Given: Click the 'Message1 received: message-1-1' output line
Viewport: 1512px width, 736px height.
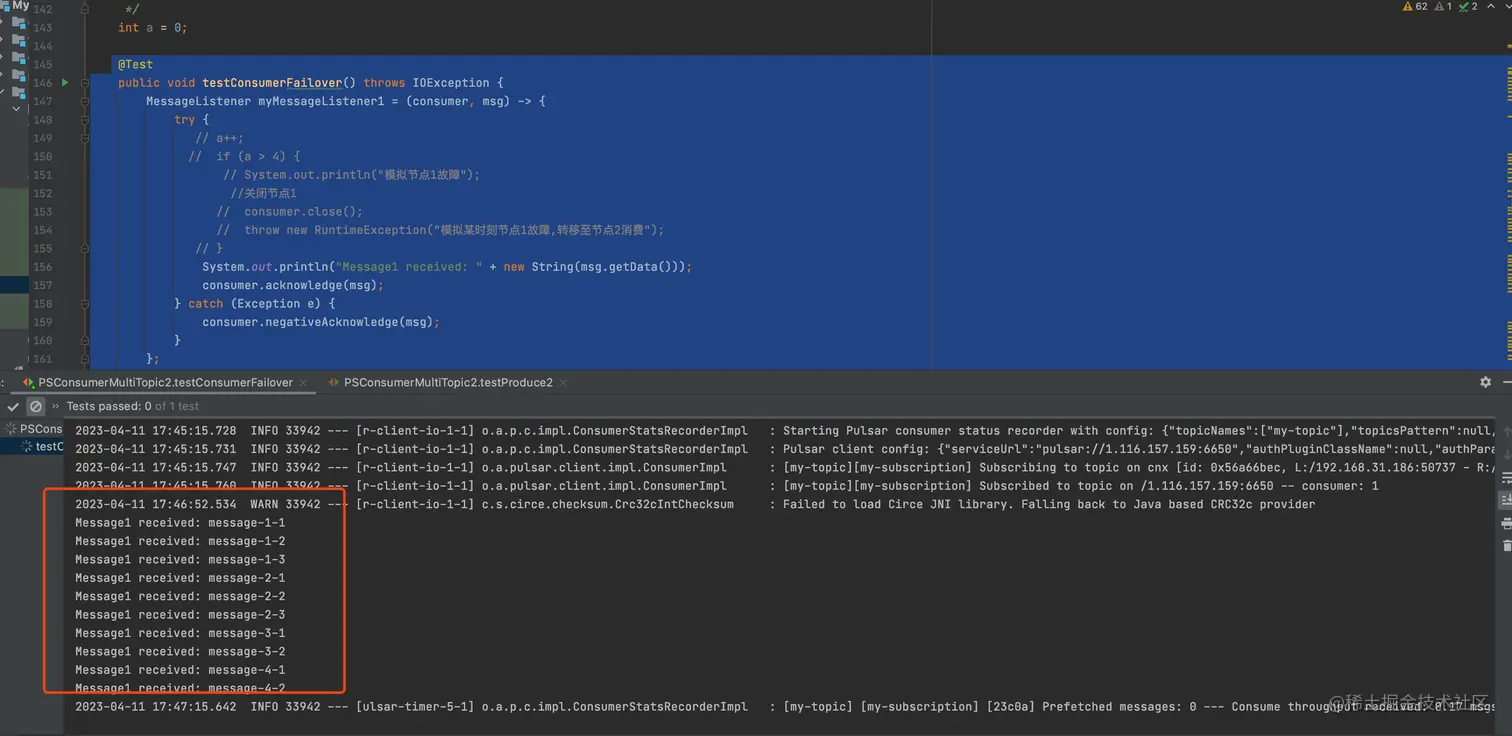Looking at the screenshot, I should click(x=180, y=523).
